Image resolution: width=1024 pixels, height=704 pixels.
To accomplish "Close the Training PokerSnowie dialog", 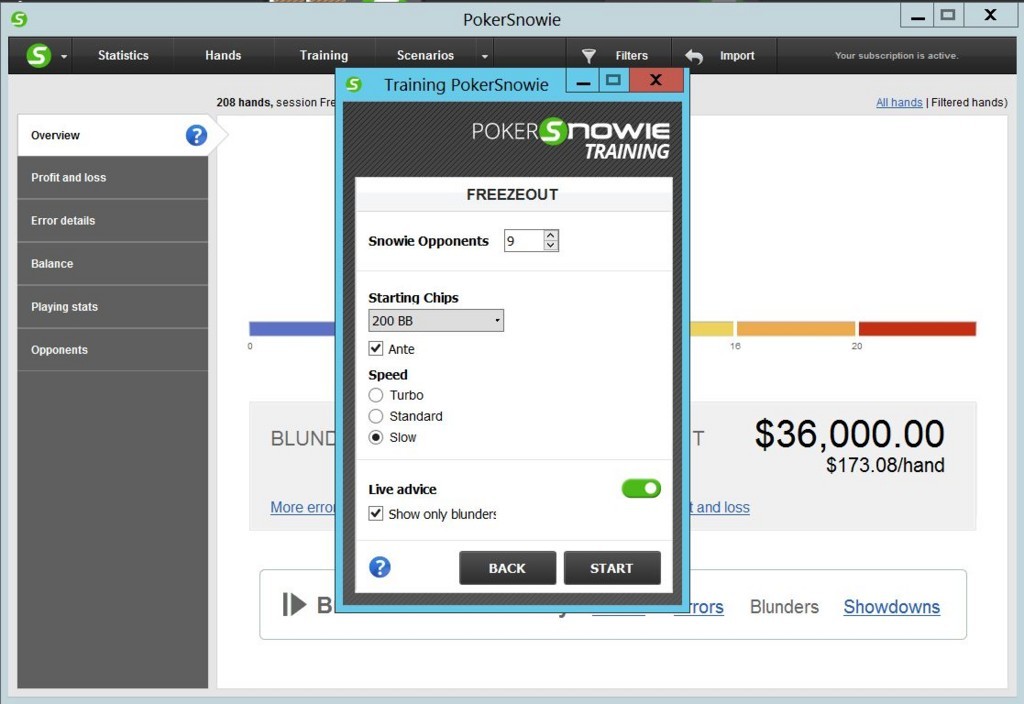I will [656, 80].
